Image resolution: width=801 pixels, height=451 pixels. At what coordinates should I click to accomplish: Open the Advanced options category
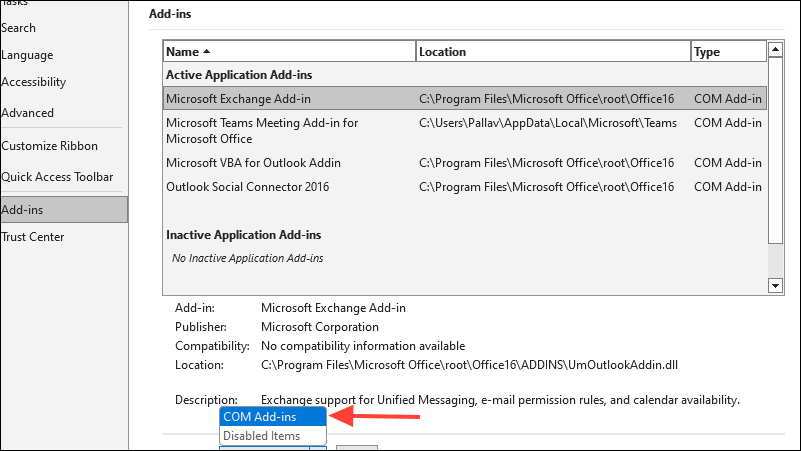pyautogui.click(x=28, y=113)
